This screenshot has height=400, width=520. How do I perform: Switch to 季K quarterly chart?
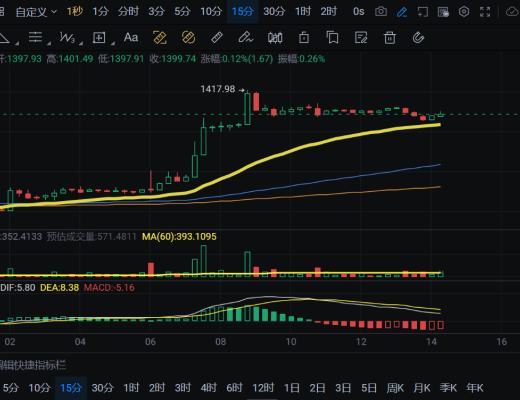[448, 388]
